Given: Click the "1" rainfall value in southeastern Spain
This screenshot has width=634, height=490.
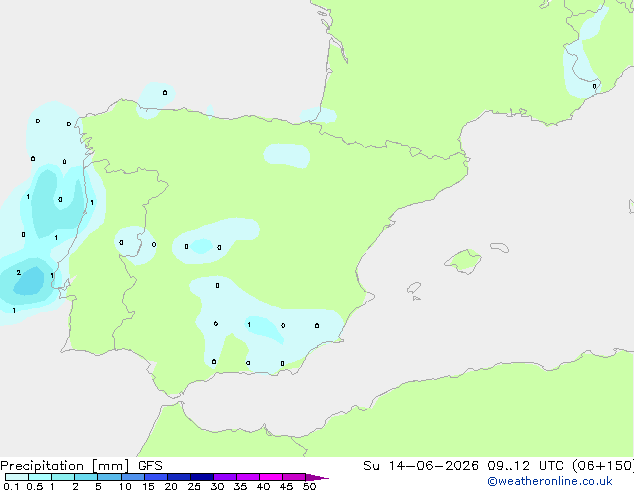Looking at the screenshot, I should pyautogui.click(x=249, y=325).
